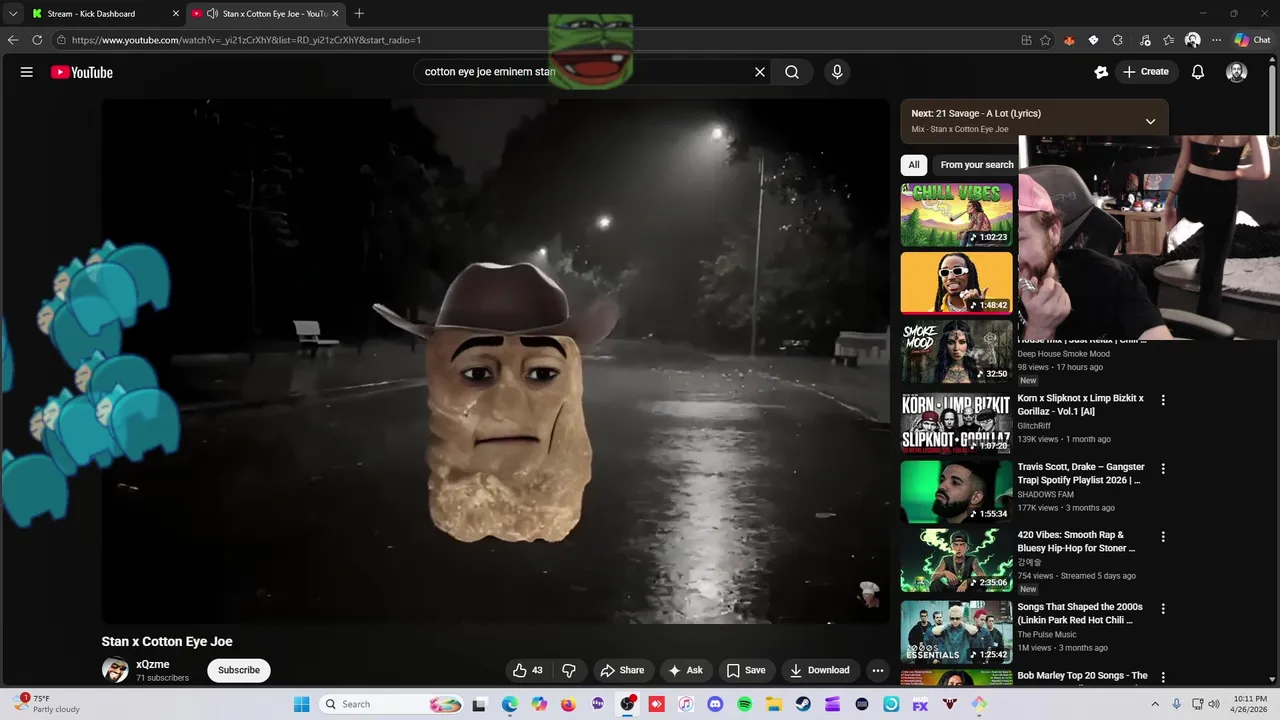Mute the Stan x Cotton Eye Joe tab audio icon
The width and height of the screenshot is (1280, 720).
[x=213, y=14]
